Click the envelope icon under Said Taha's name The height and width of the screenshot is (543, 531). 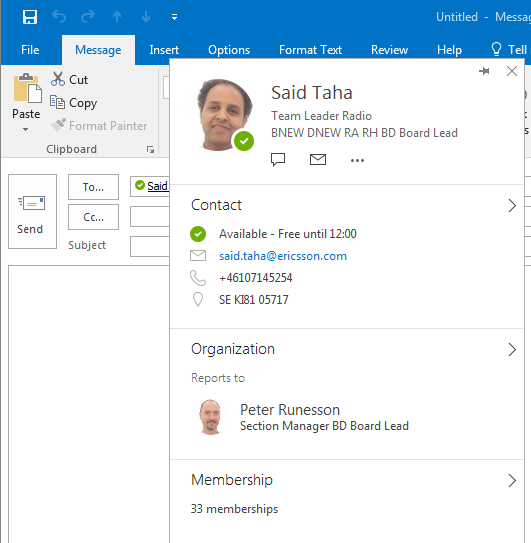(318, 160)
